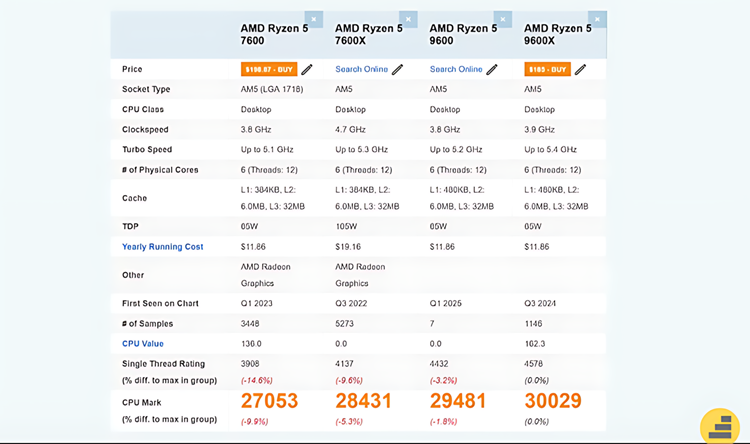
Task: Click the (-5.3%) CPU Mark difference
Action: point(349,422)
